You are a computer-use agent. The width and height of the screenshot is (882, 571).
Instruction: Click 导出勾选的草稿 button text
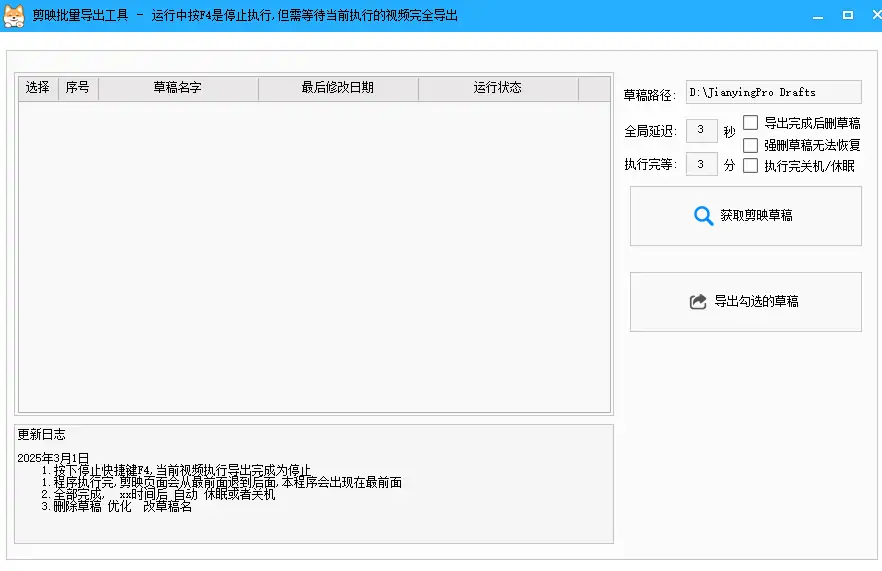point(756,302)
